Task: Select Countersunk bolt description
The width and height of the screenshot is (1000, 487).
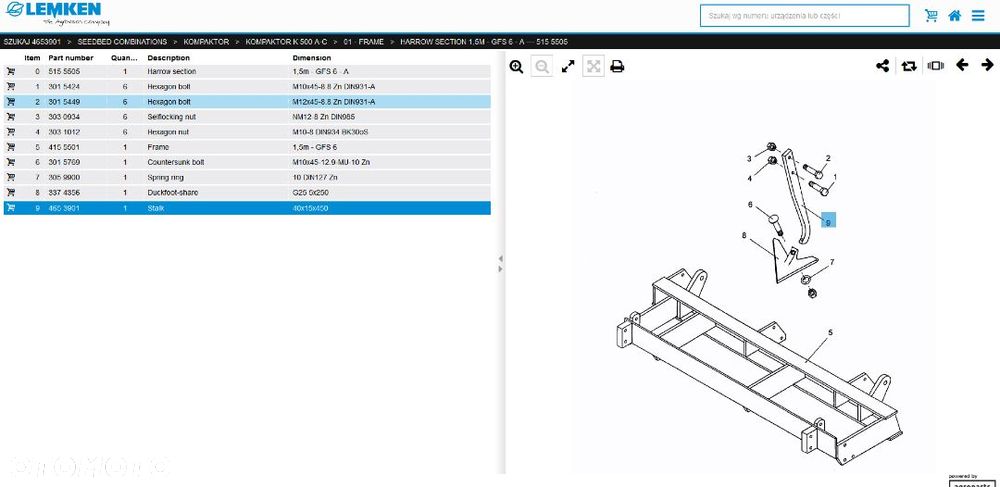Action: (x=175, y=162)
